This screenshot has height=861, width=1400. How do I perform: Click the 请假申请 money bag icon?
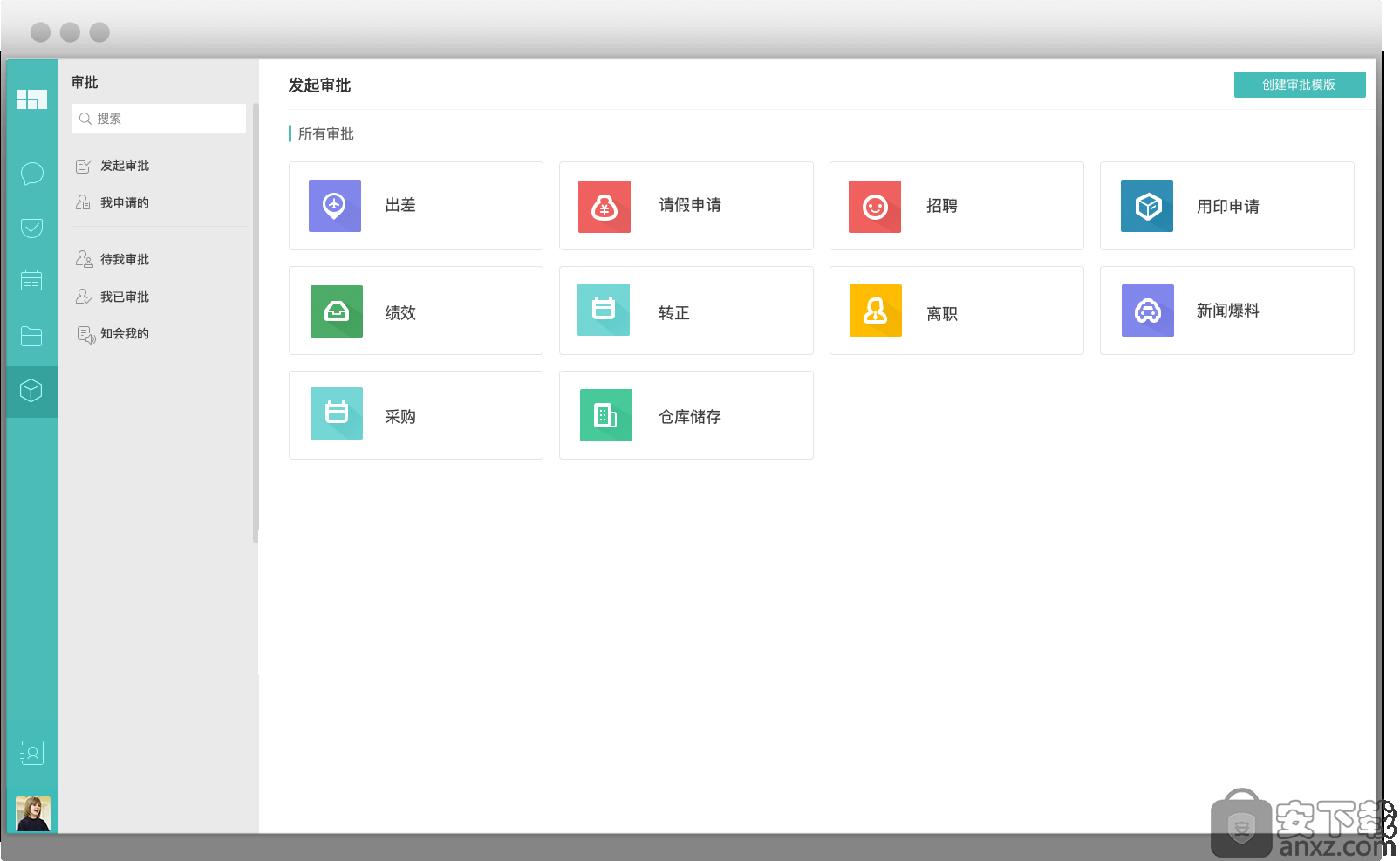[x=604, y=207]
